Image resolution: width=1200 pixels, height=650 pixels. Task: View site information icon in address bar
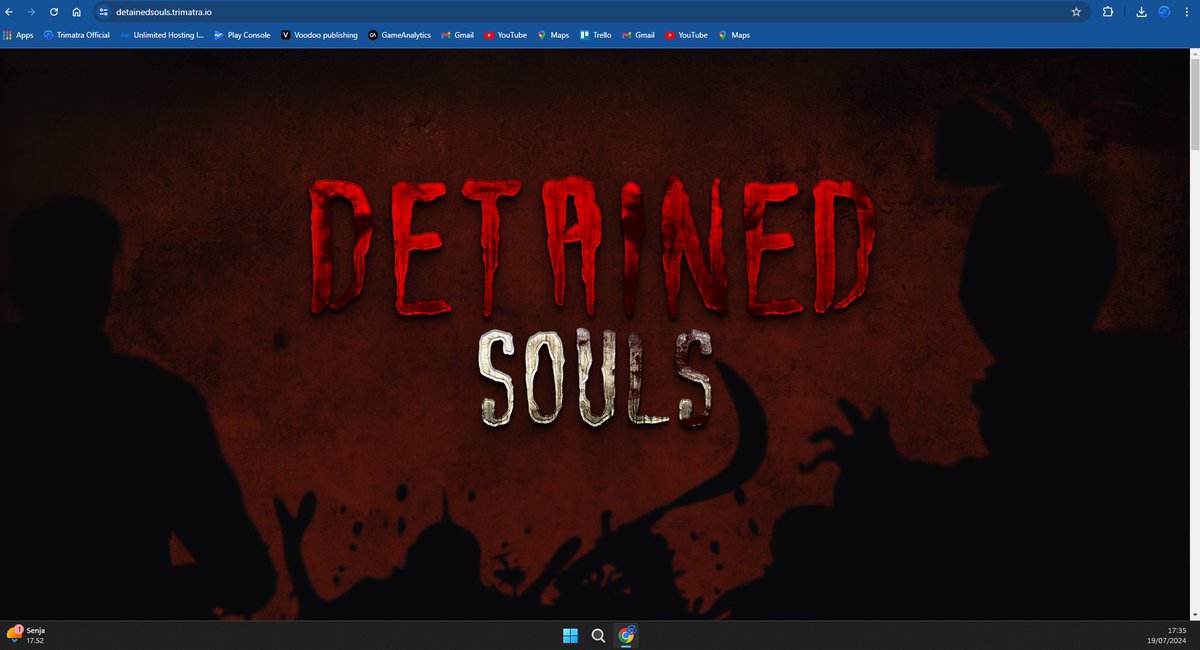pos(102,12)
